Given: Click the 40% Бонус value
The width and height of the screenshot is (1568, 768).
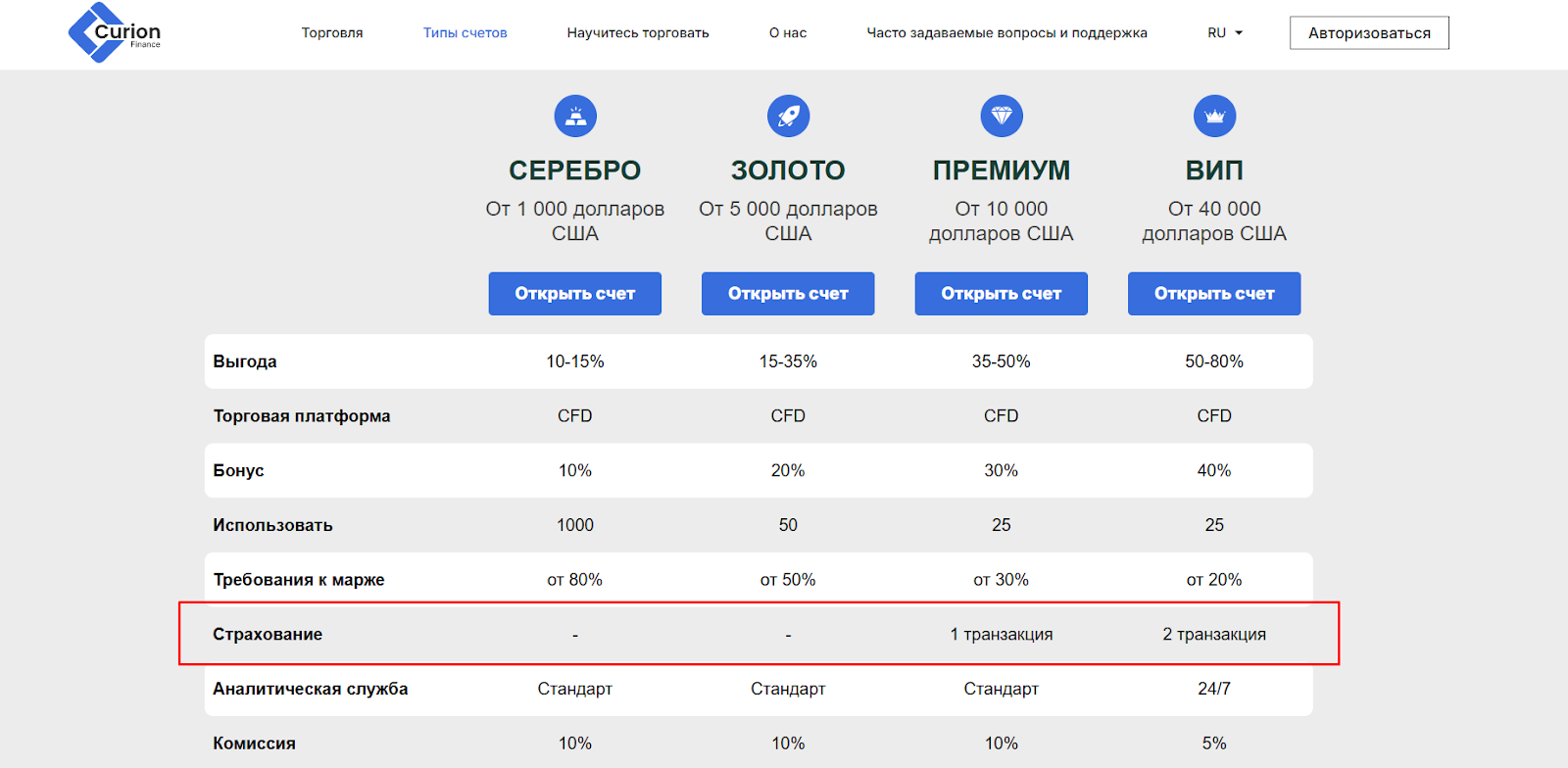Looking at the screenshot, I should tap(1214, 471).
